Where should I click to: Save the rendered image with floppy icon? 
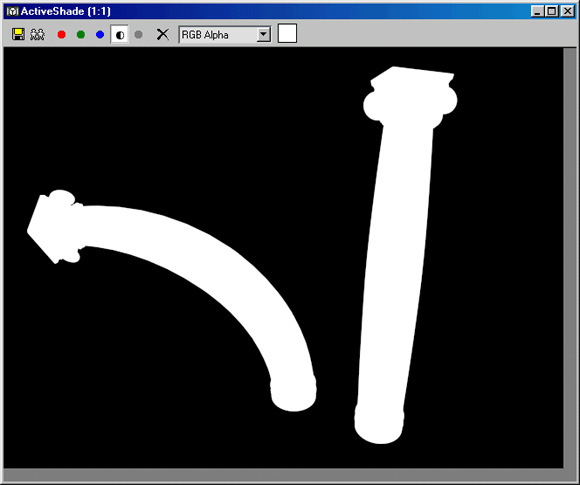pyautogui.click(x=18, y=34)
